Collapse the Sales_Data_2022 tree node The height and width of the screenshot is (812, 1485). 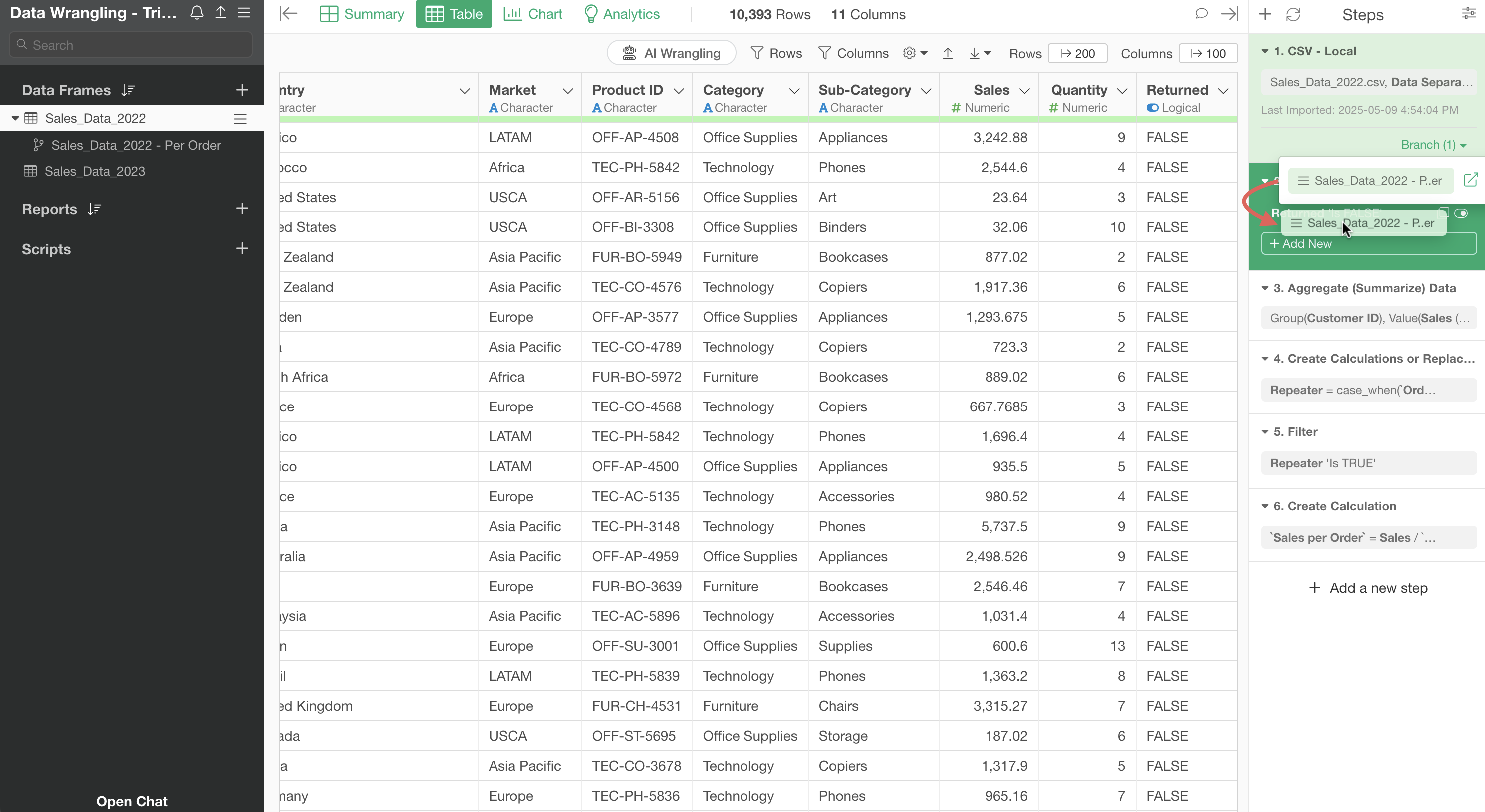[x=15, y=118]
